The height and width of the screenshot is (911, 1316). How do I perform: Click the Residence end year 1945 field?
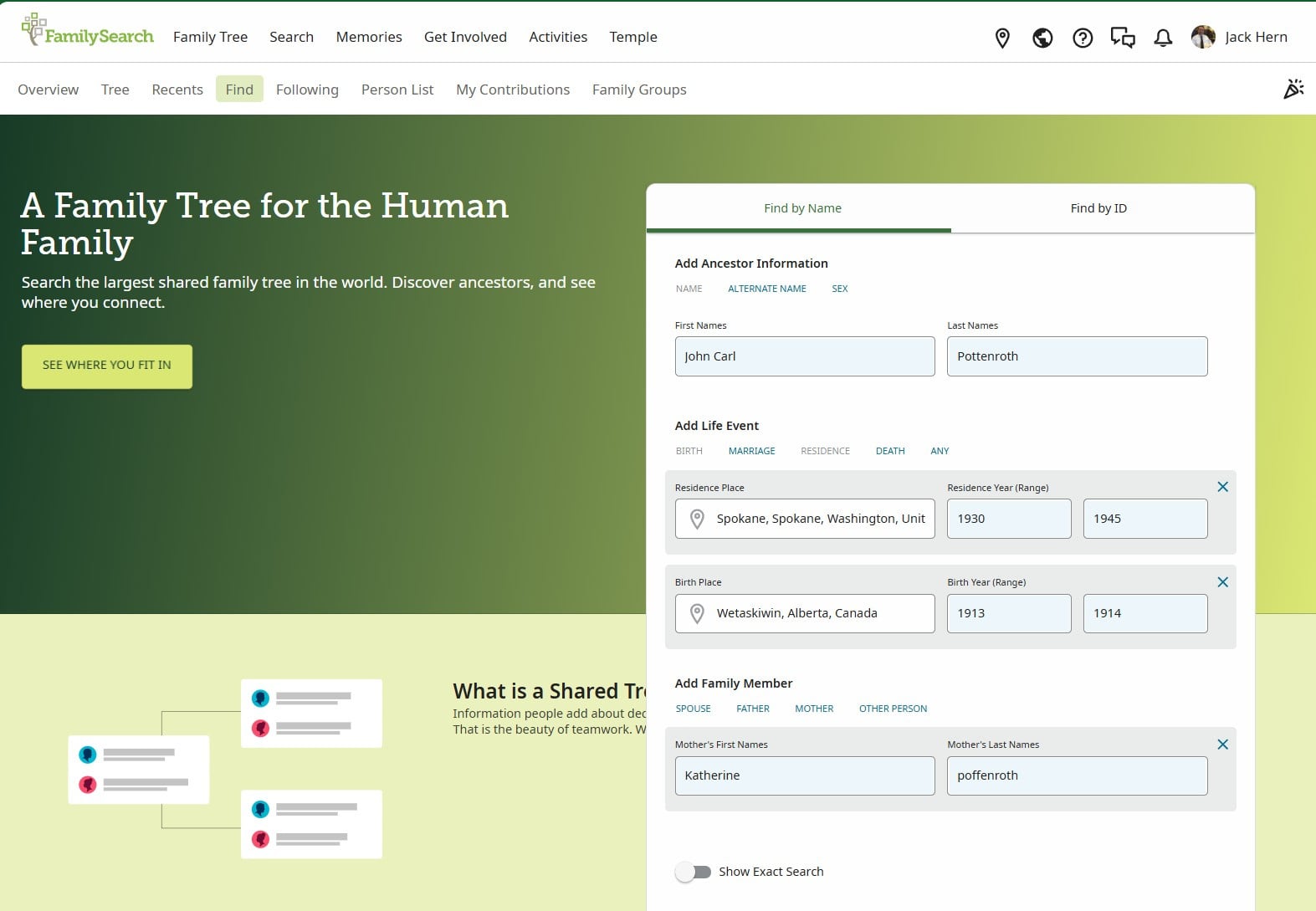[1145, 519]
